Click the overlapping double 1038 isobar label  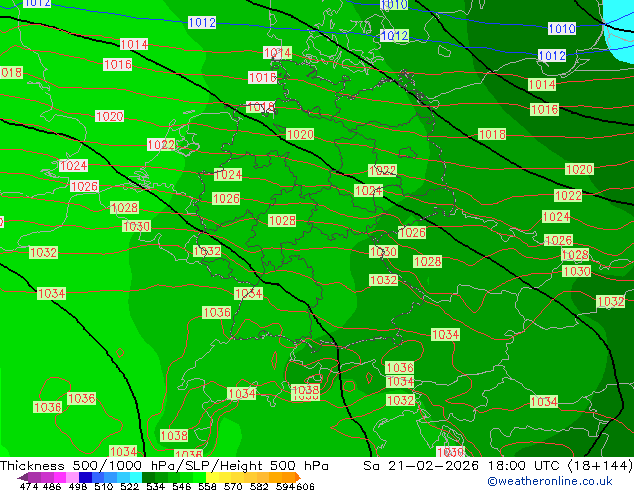point(306,392)
